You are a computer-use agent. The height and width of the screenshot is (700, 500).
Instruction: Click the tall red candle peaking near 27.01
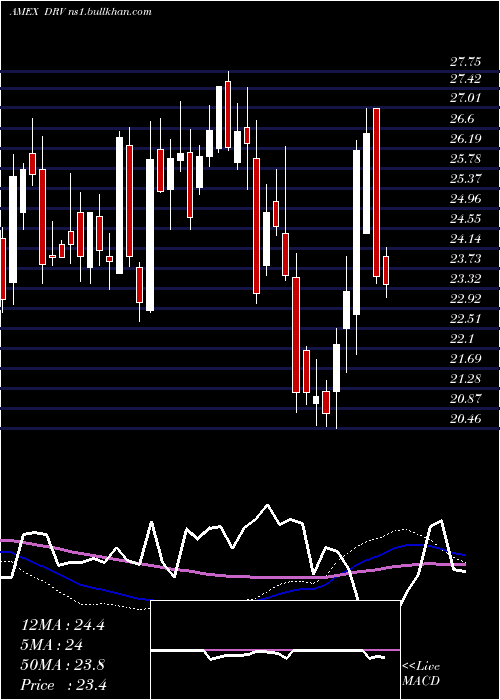pos(377,192)
